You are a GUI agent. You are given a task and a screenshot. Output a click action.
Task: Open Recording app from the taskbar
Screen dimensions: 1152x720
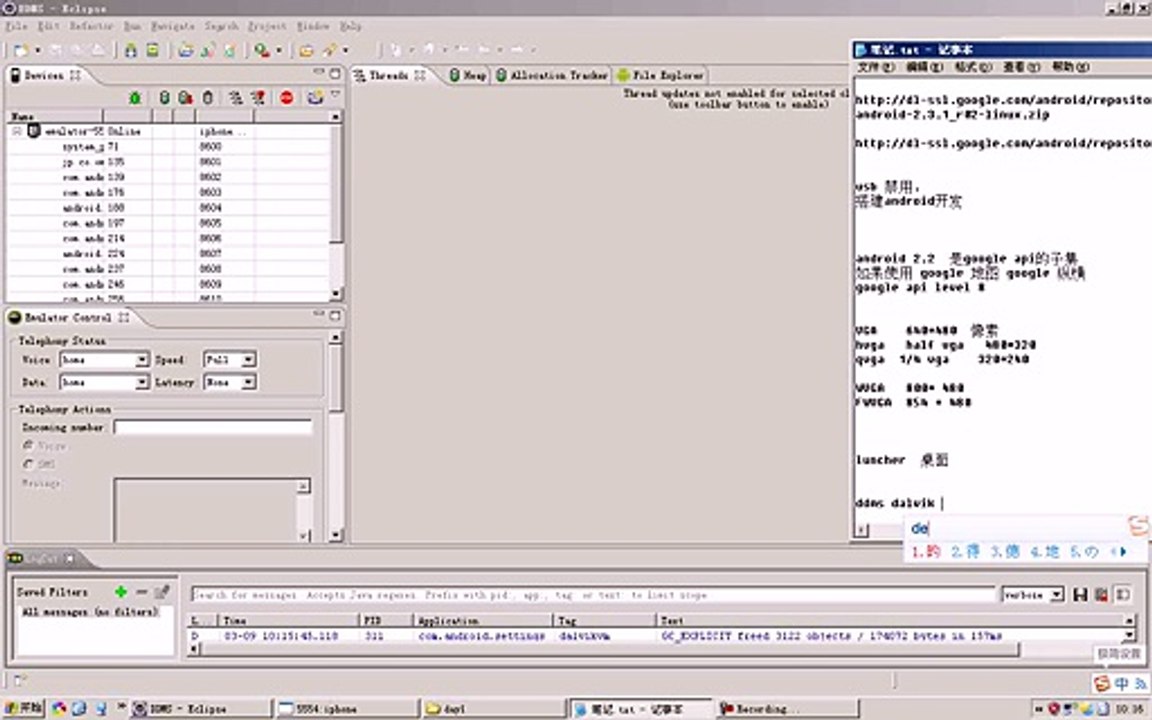tap(786, 709)
